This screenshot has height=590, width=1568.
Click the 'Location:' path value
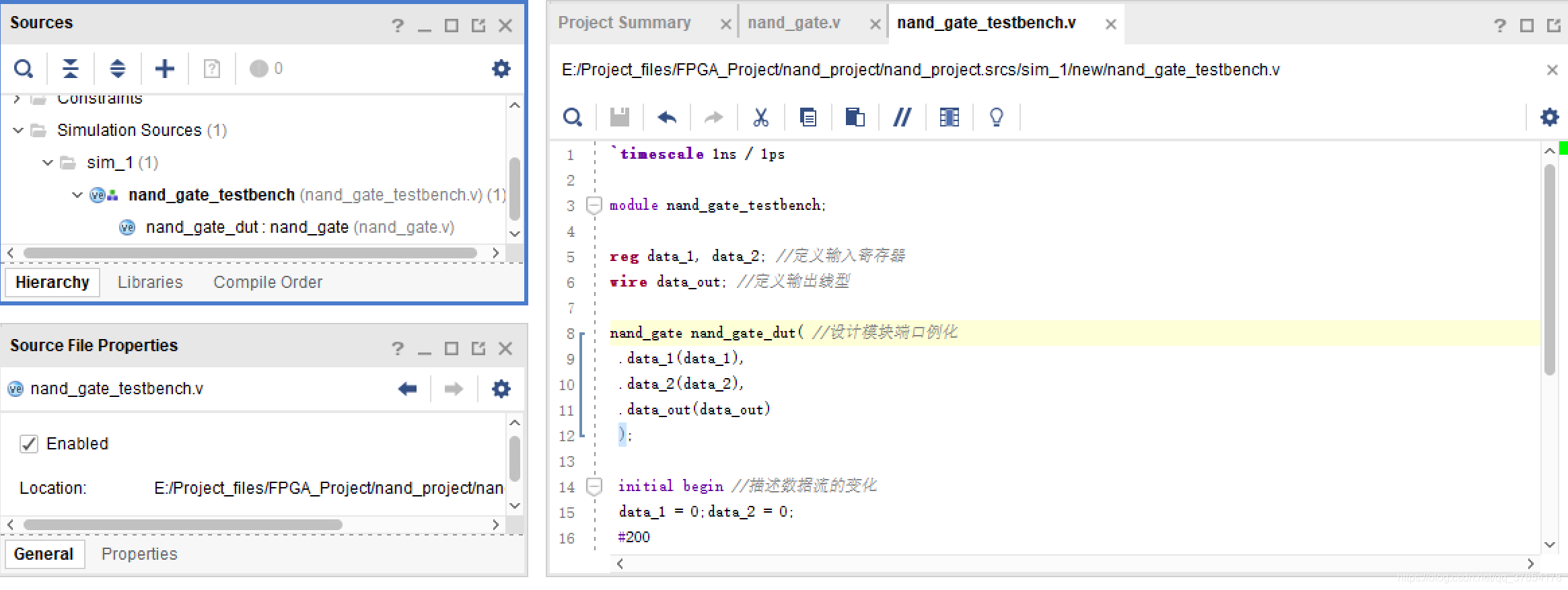[x=328, y=488]
